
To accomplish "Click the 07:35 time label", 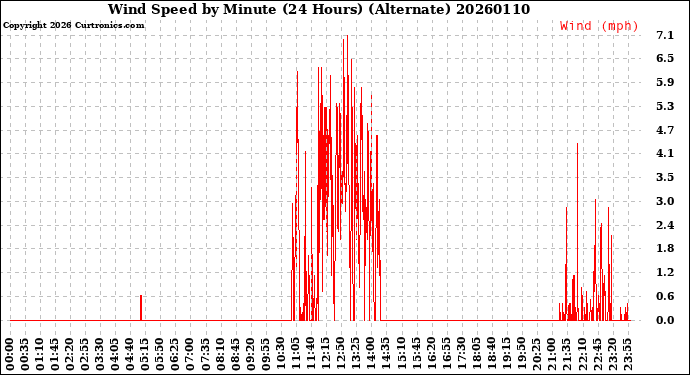I will [206, 354].
